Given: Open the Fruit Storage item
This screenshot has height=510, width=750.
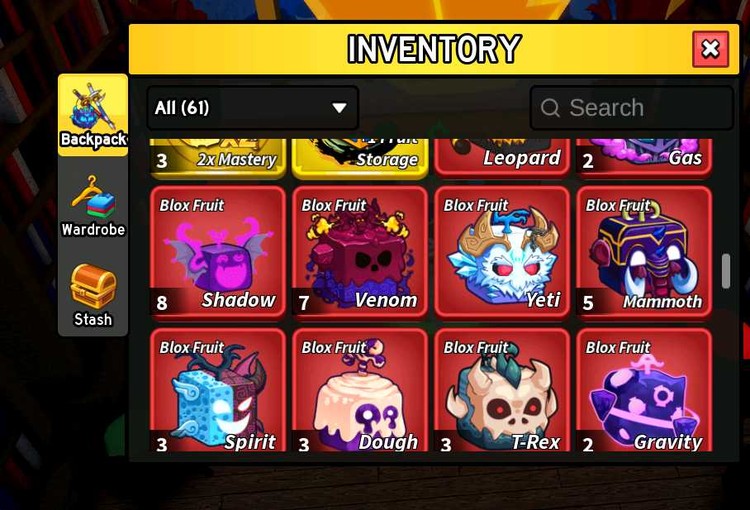Looking at the screenshot, I should coord(360,158).
